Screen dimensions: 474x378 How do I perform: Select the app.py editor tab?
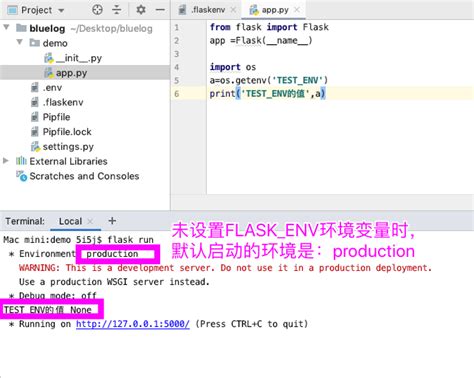point(275,10)
